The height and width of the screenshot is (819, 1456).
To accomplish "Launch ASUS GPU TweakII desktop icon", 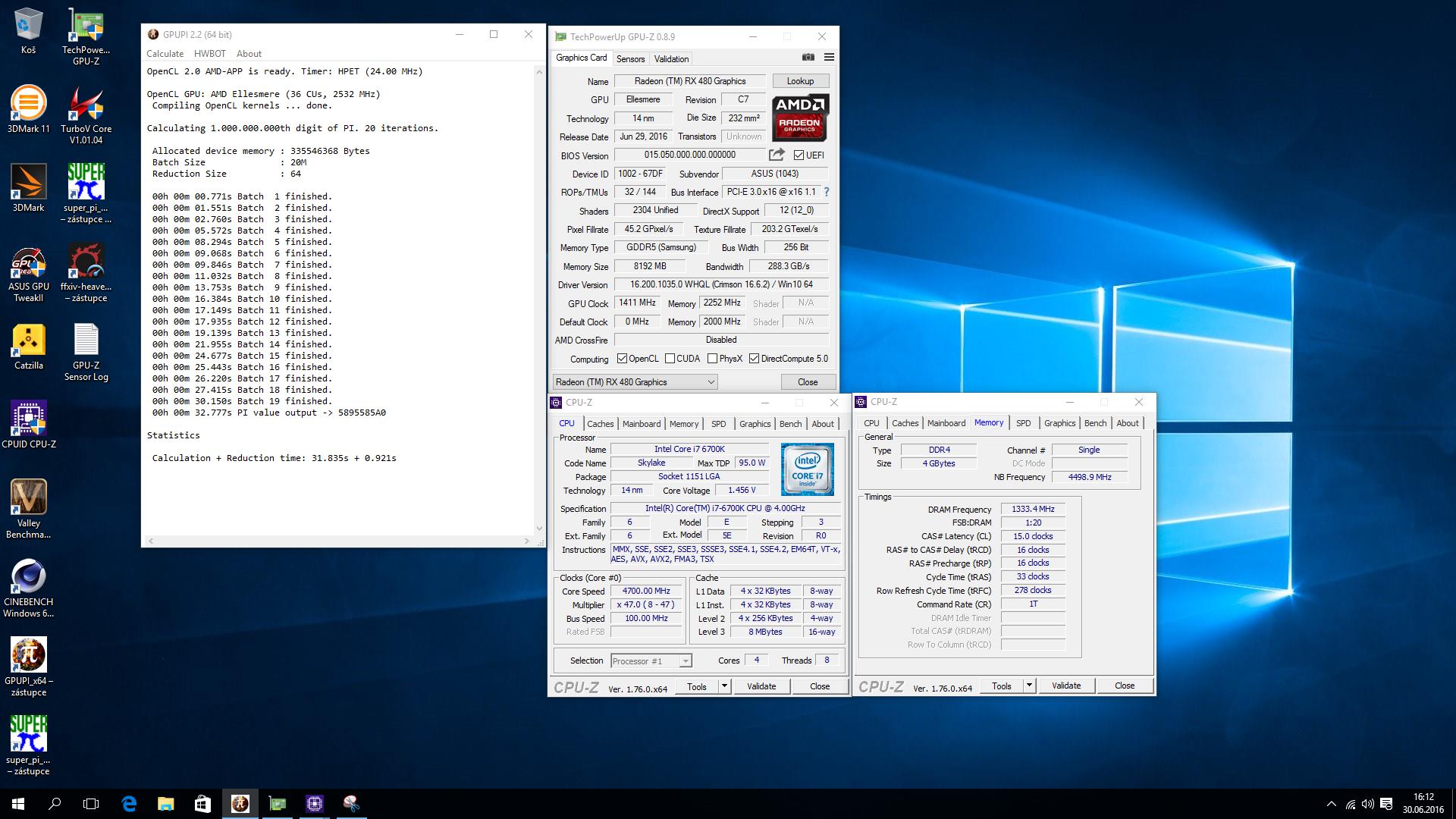I will click(x=28, y=273).
